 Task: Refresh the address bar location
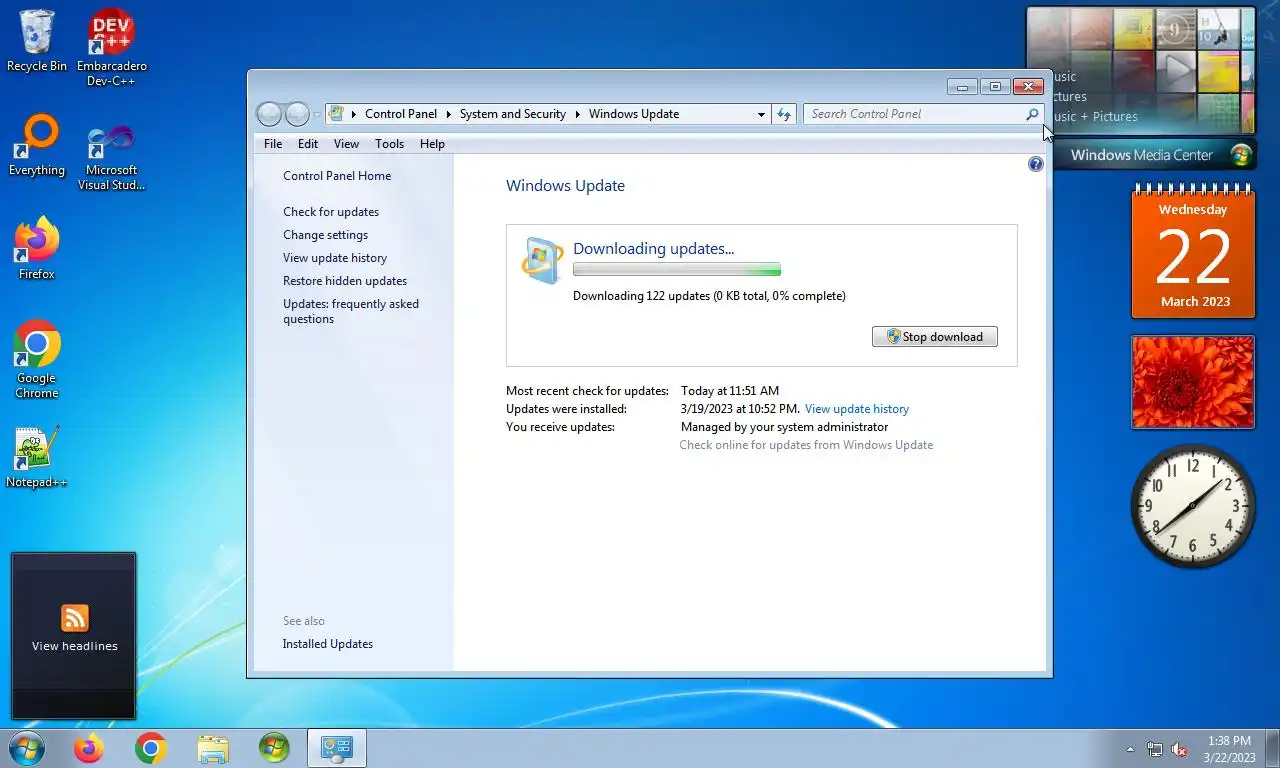tap(784, 114)
